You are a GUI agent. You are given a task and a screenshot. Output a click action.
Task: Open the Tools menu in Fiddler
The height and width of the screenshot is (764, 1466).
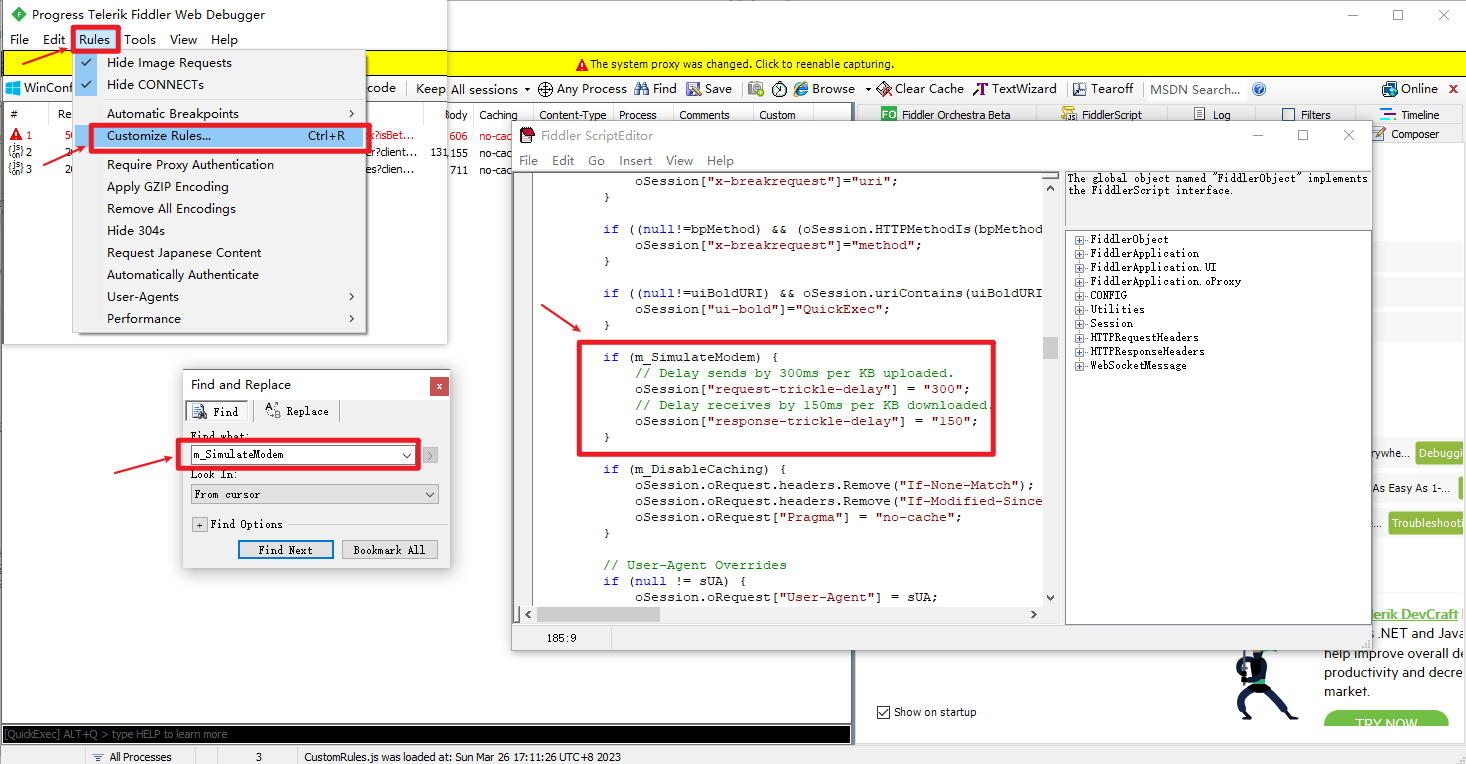[x=140, y=39]
